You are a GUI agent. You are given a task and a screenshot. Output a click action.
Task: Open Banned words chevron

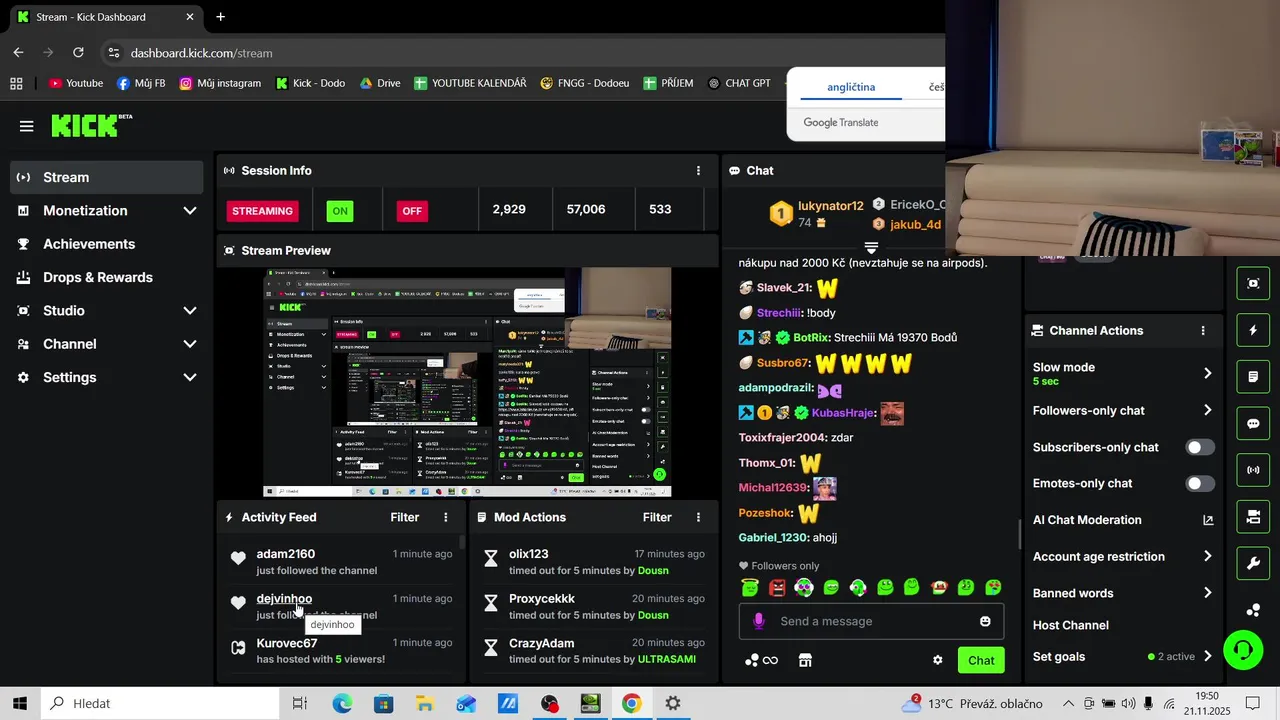[x=1207, y=593]
